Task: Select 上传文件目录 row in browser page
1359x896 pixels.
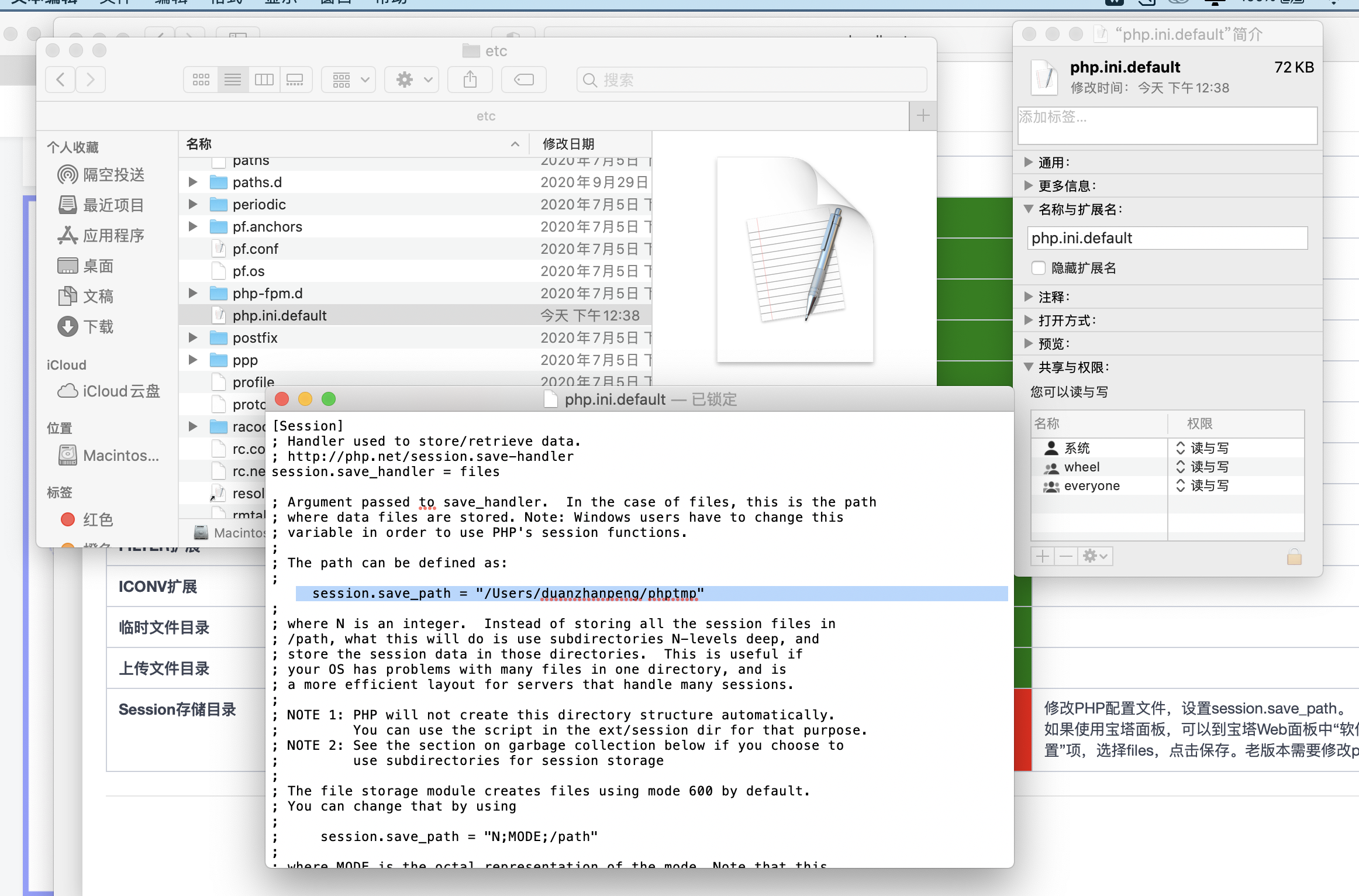Action: [x=164, y=668]
